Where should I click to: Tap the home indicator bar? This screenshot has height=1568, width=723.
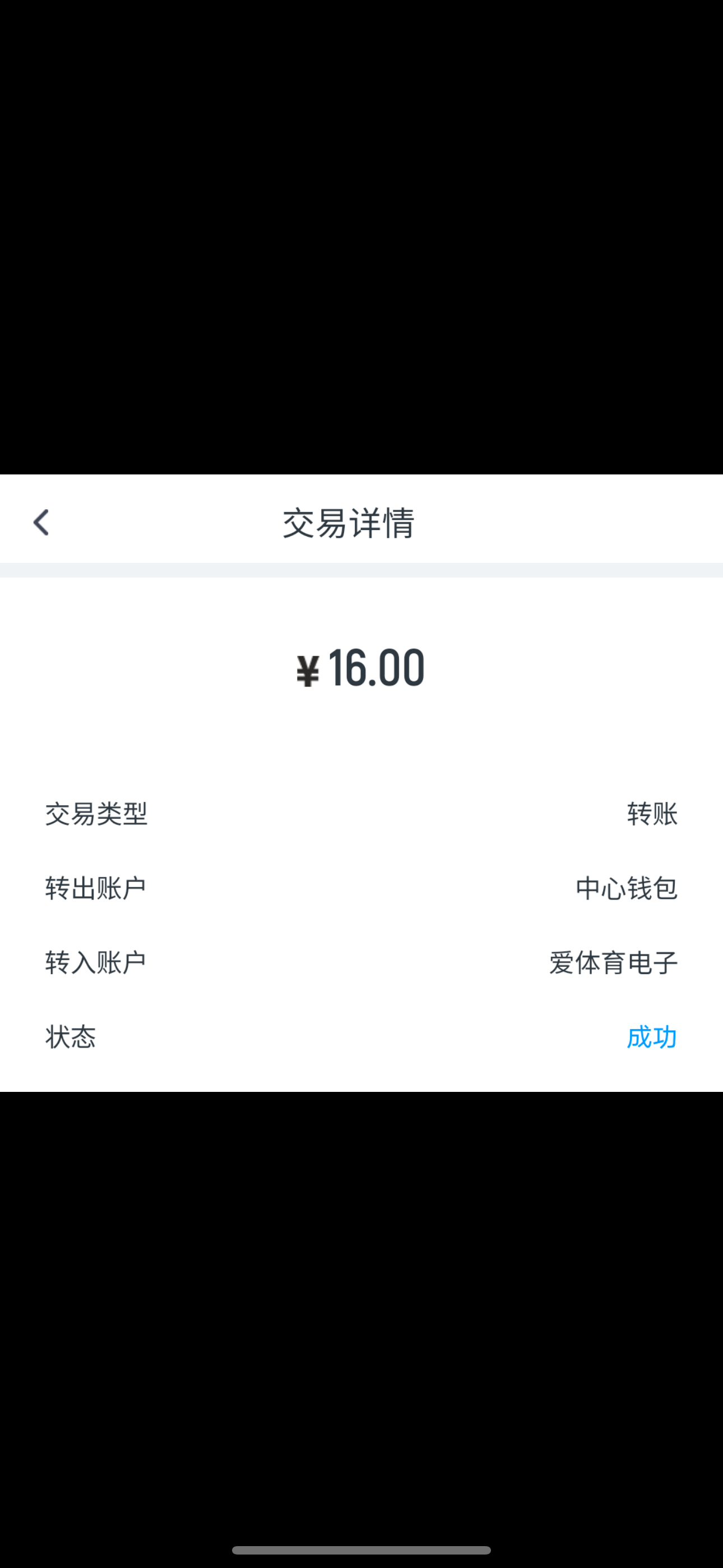pos(361,1549)
